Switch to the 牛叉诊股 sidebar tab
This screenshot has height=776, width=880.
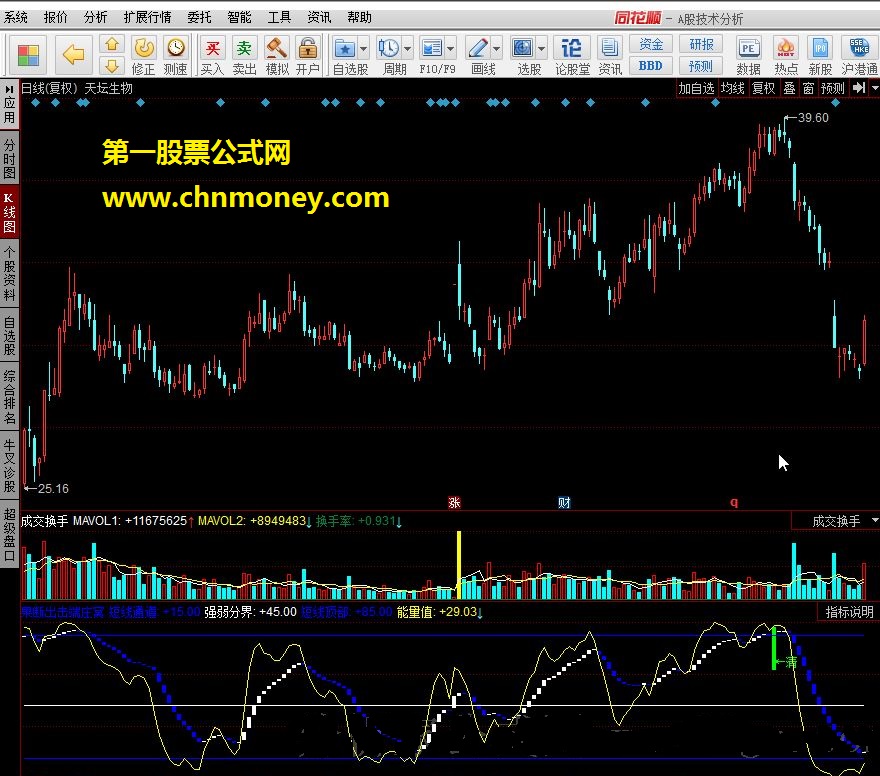(10, 466)
